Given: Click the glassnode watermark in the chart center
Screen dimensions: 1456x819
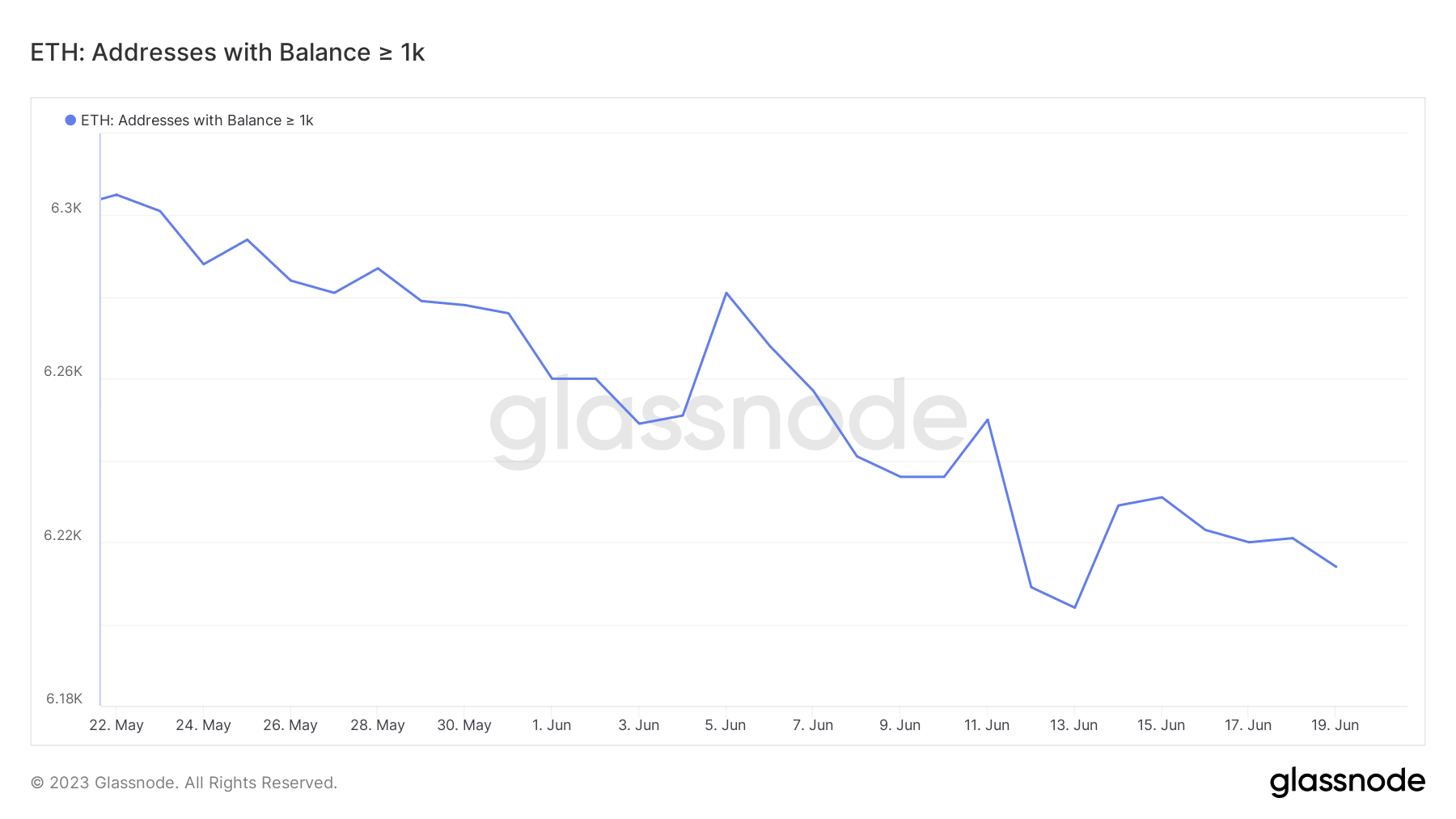Looking at the screenshot, I should point(728,419).
